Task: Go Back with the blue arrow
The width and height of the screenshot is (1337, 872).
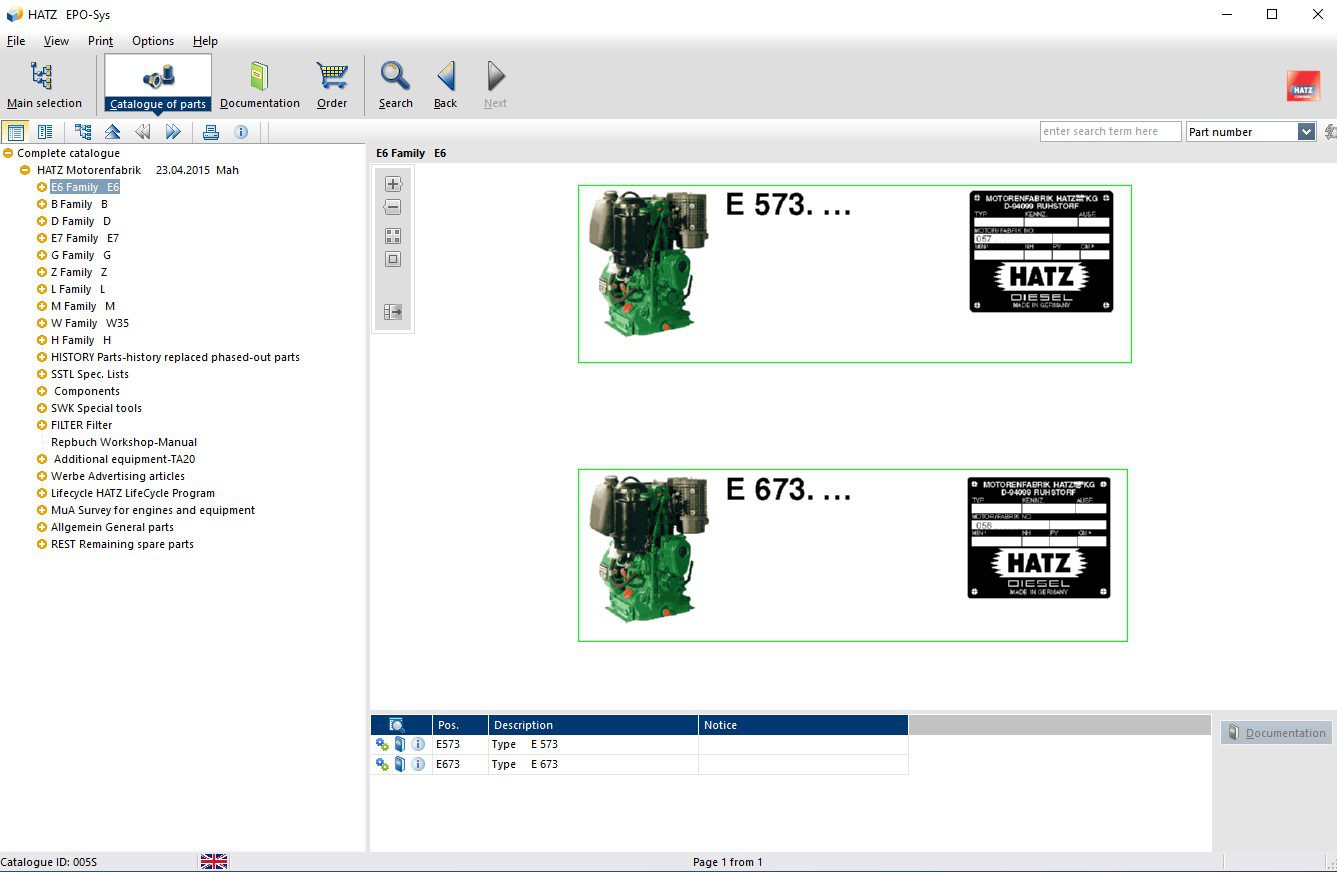Action: (x=446, y=85)
